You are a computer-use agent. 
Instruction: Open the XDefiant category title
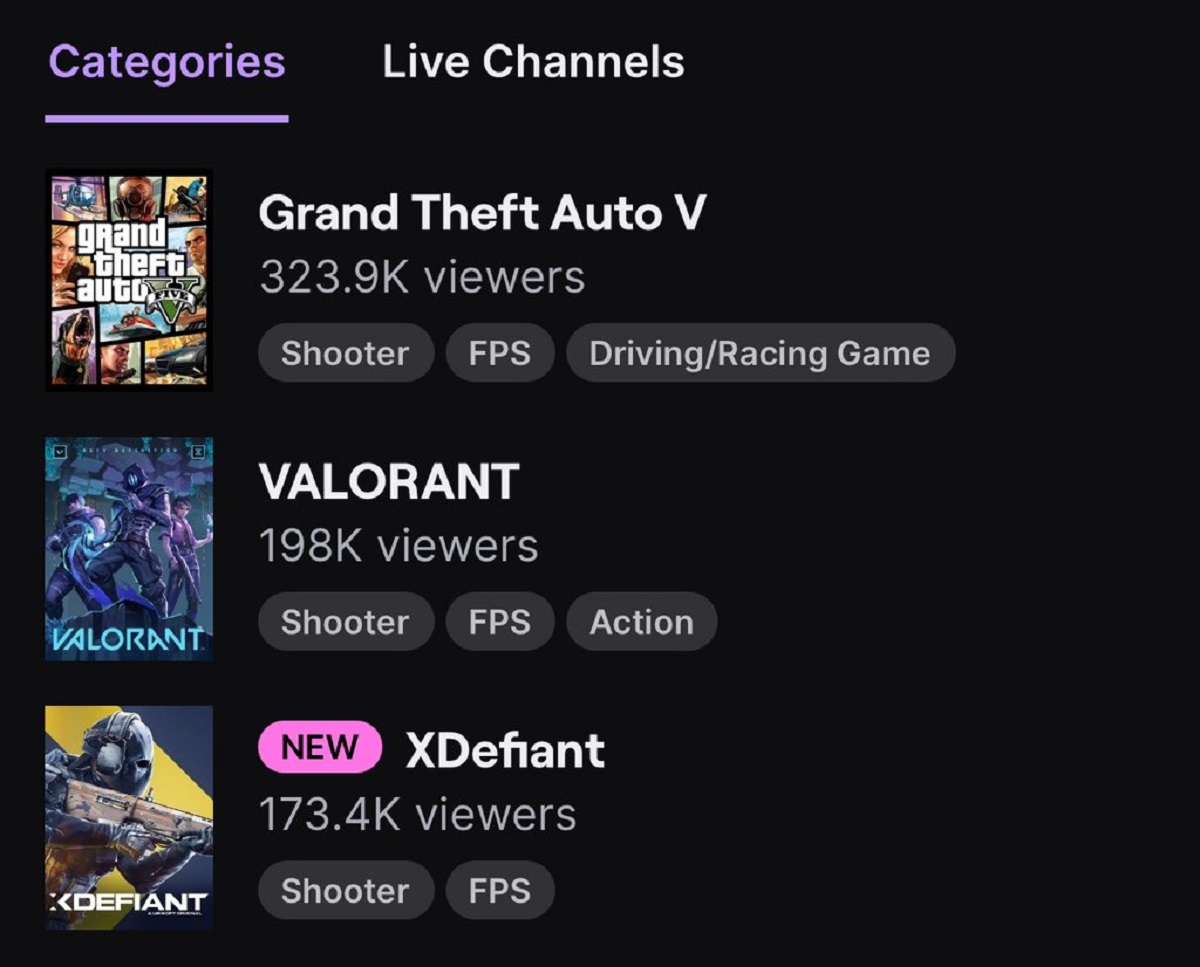[x=505, y=750]
